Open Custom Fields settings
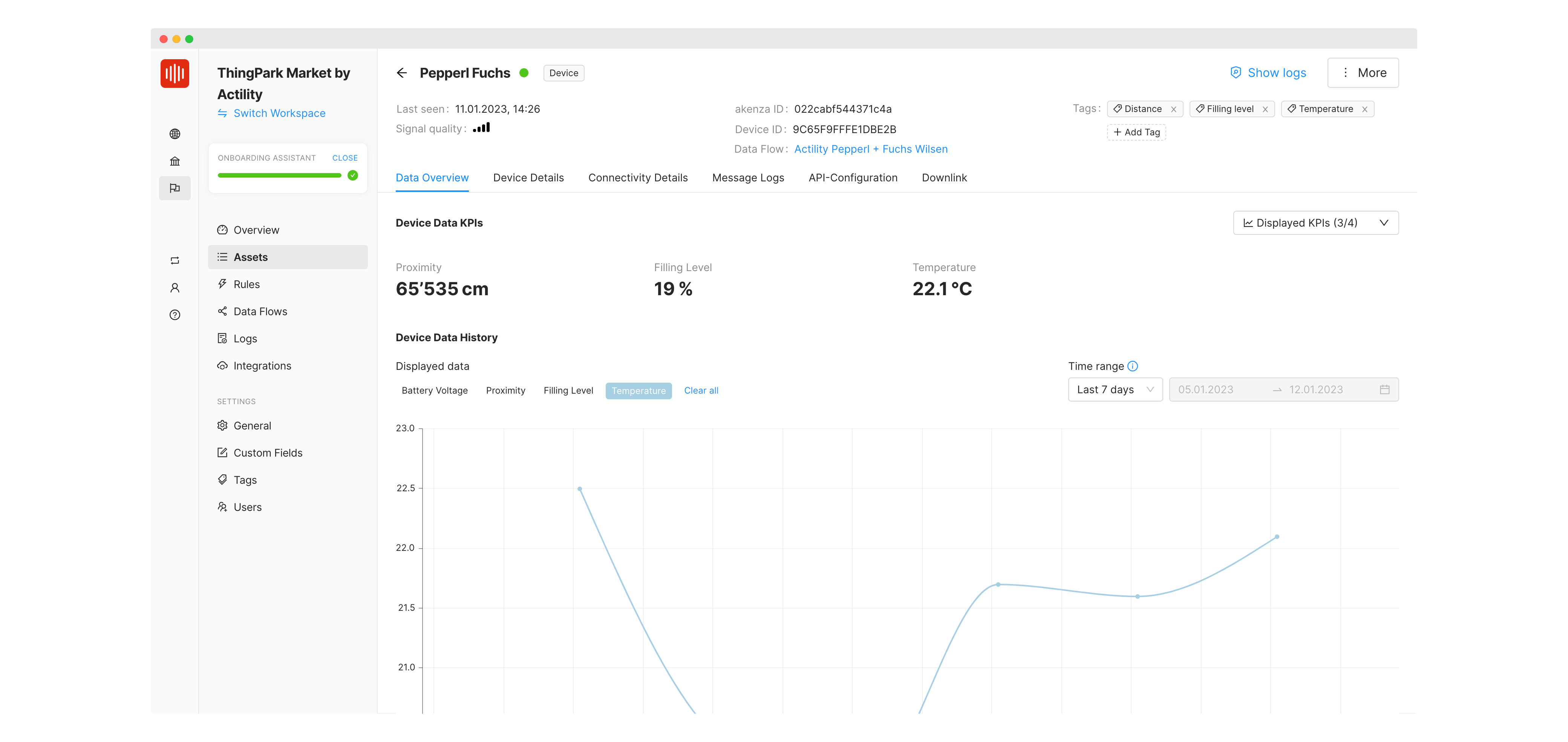The width and height of the screenshot is (1568, 742). [288, 453]
